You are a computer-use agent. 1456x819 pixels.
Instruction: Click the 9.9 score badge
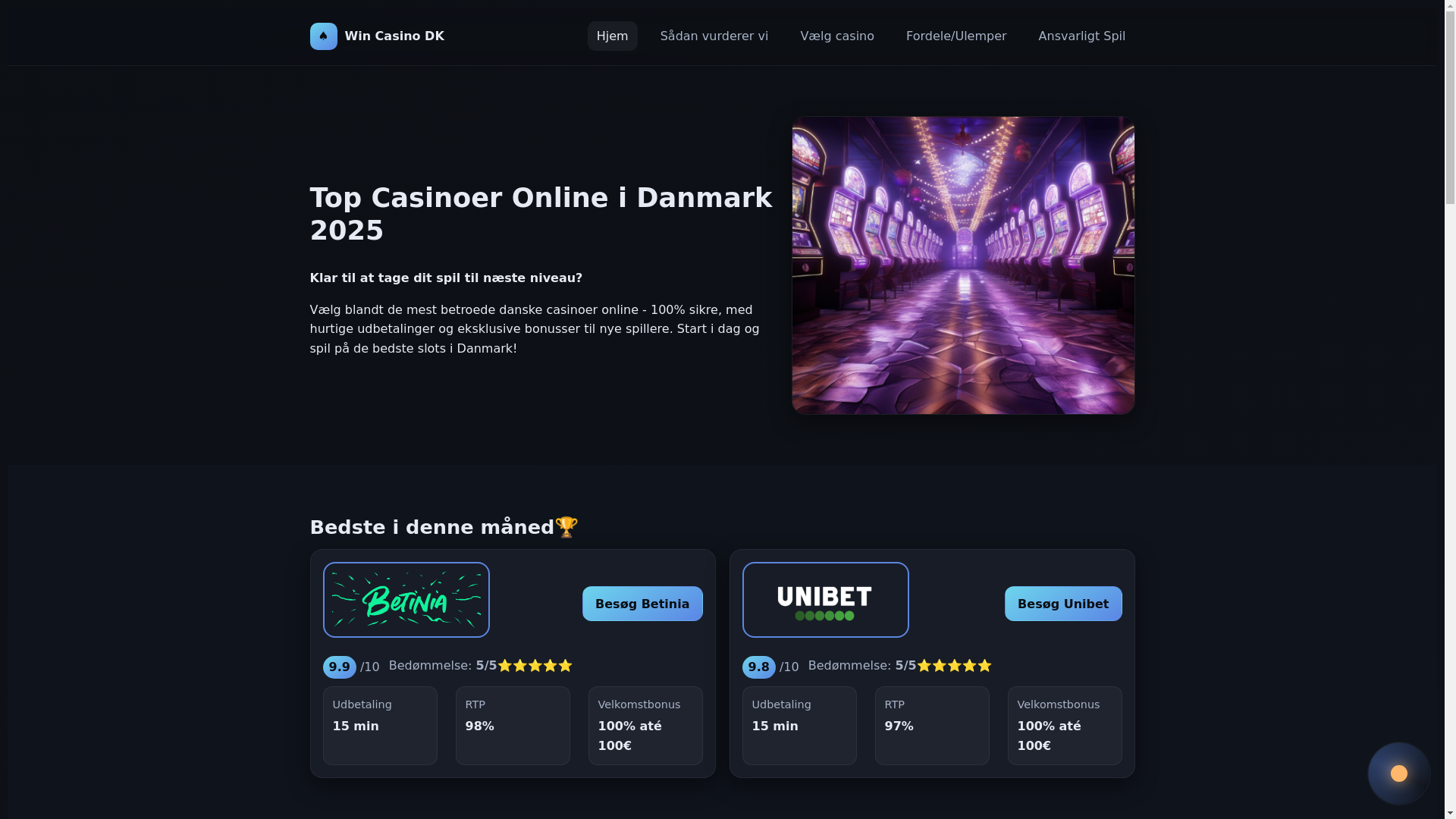[339, 667]
